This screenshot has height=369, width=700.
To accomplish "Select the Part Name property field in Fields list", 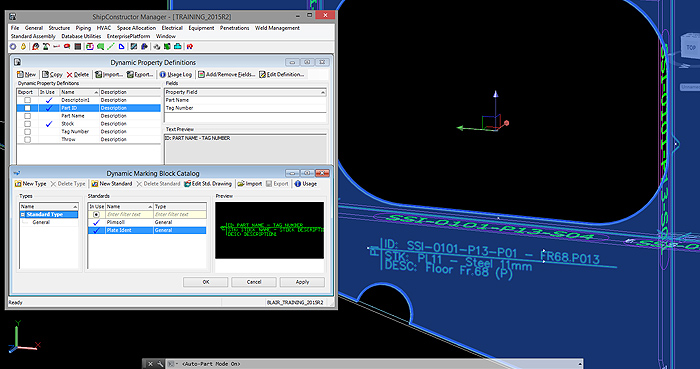I will [x=246, y=100].
